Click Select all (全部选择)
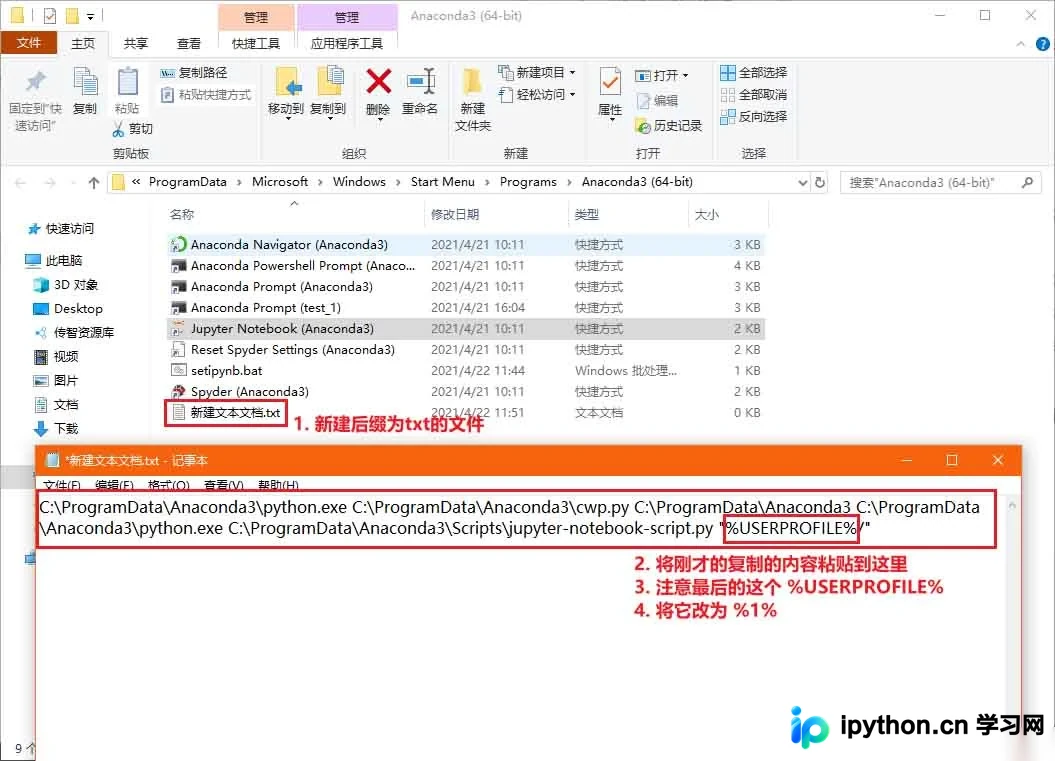This screenshot has width=1055, height=761. click(x=754, y=73)
